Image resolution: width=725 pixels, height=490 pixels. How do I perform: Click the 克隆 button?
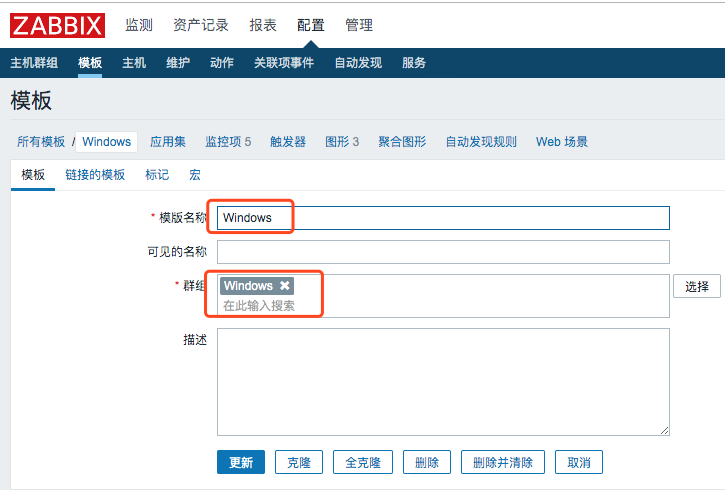[x=299, y=462]
